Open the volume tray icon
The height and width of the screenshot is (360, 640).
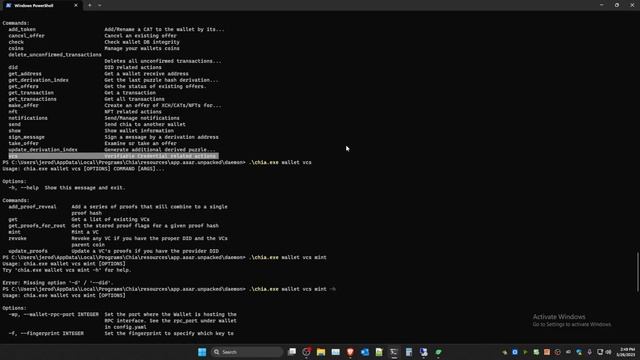(609, 352)
